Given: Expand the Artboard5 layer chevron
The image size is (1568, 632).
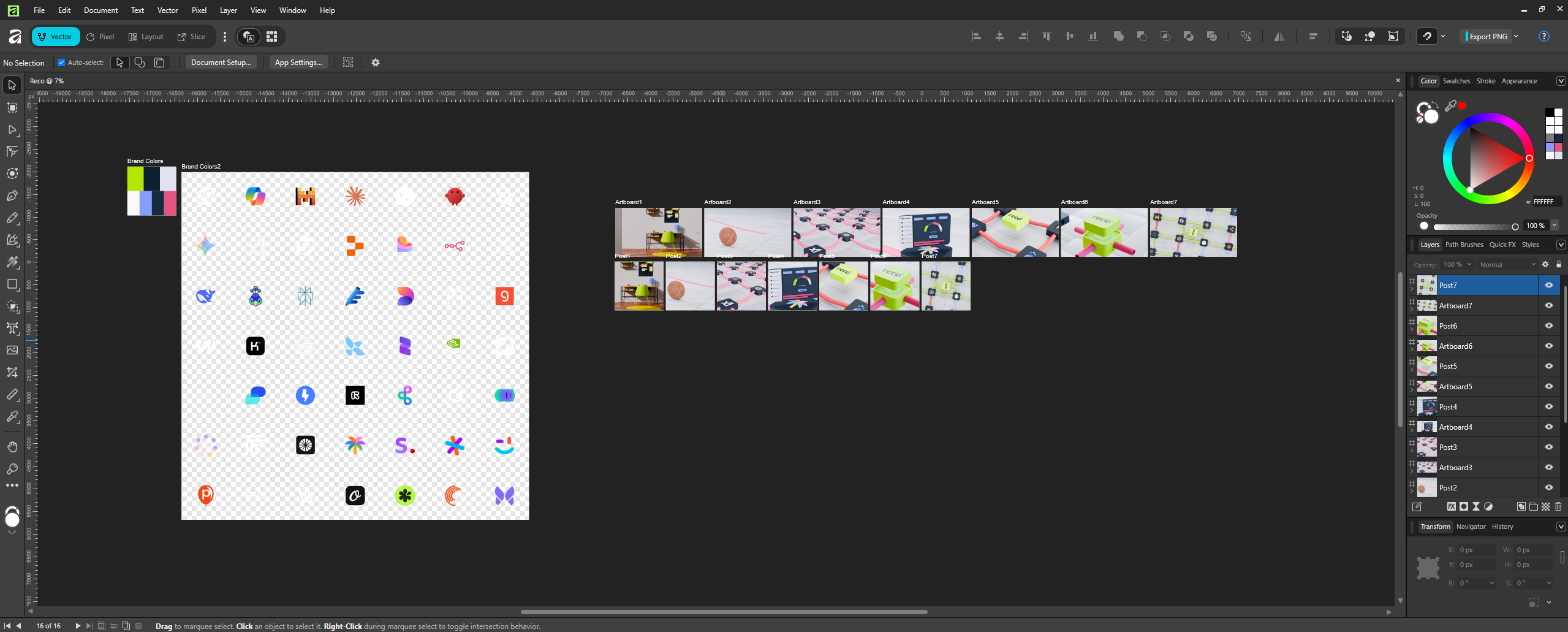Looking at the screenshot, I should (x=1412, y=390).
